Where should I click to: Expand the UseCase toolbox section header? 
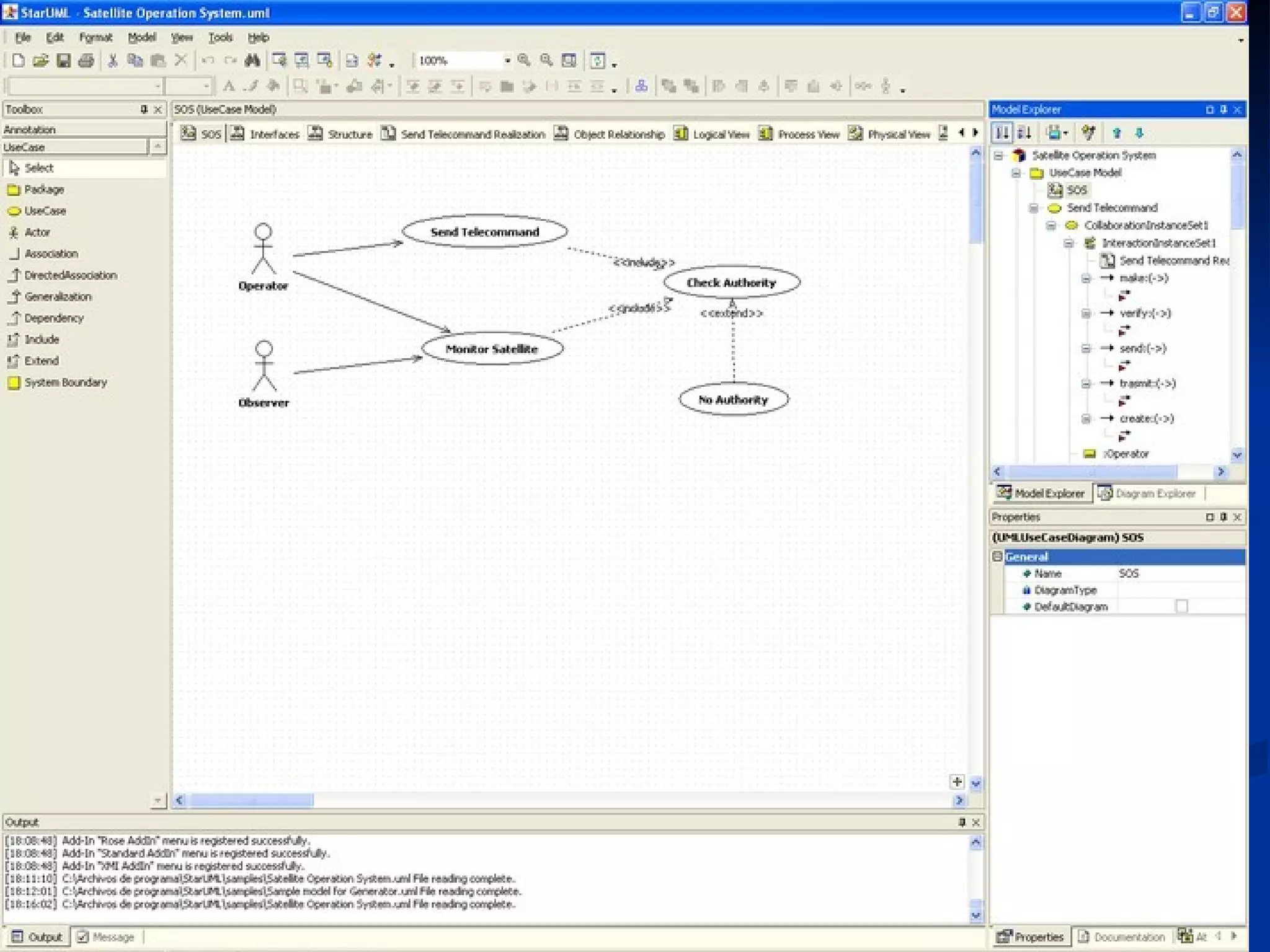click(74, 147)
